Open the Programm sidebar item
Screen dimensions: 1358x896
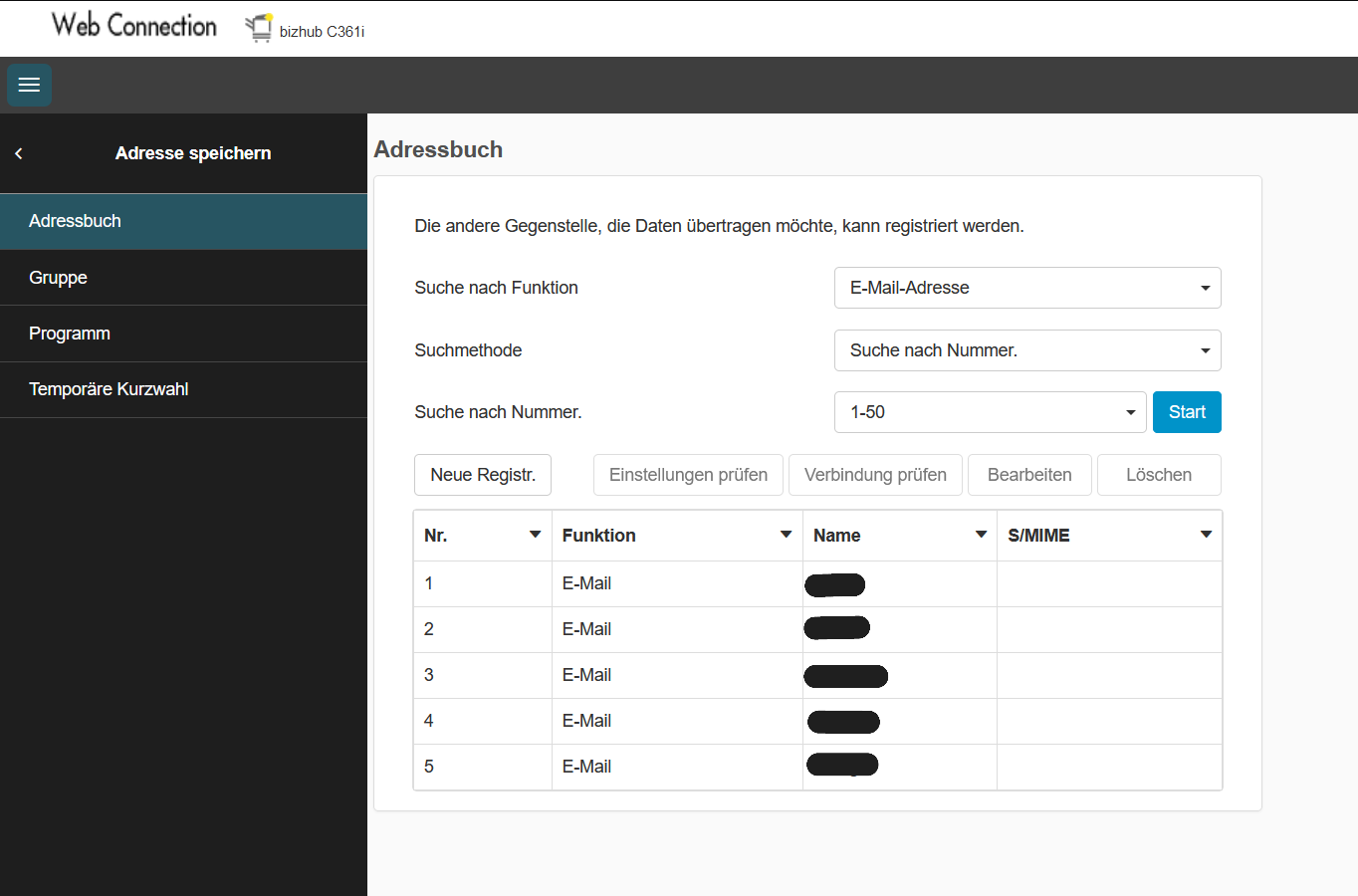click(x=183, y=334)
